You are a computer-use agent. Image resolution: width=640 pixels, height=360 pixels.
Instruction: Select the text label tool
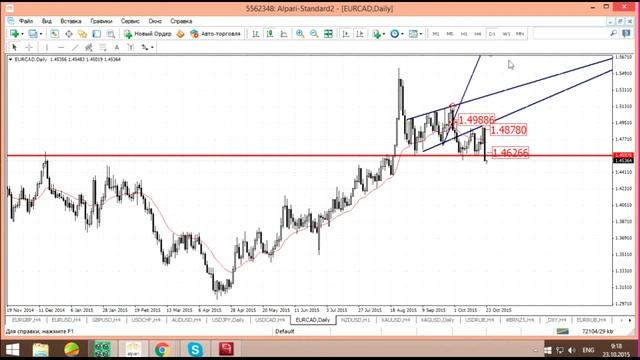click(131, 47)
